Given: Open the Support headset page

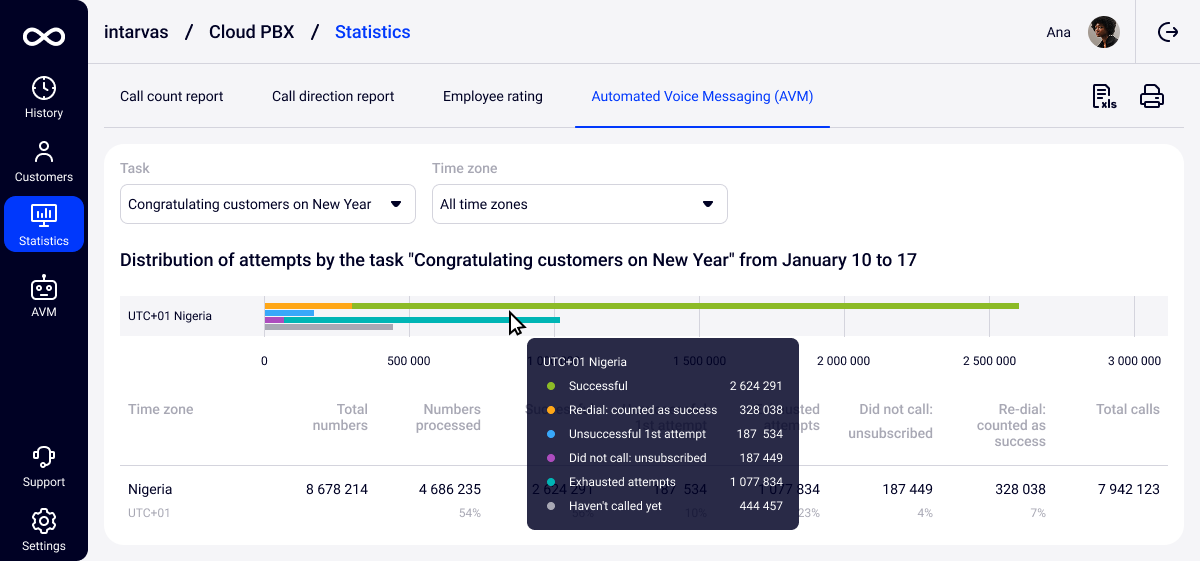Looking at the screenshot, I should (x=44, y=467).
